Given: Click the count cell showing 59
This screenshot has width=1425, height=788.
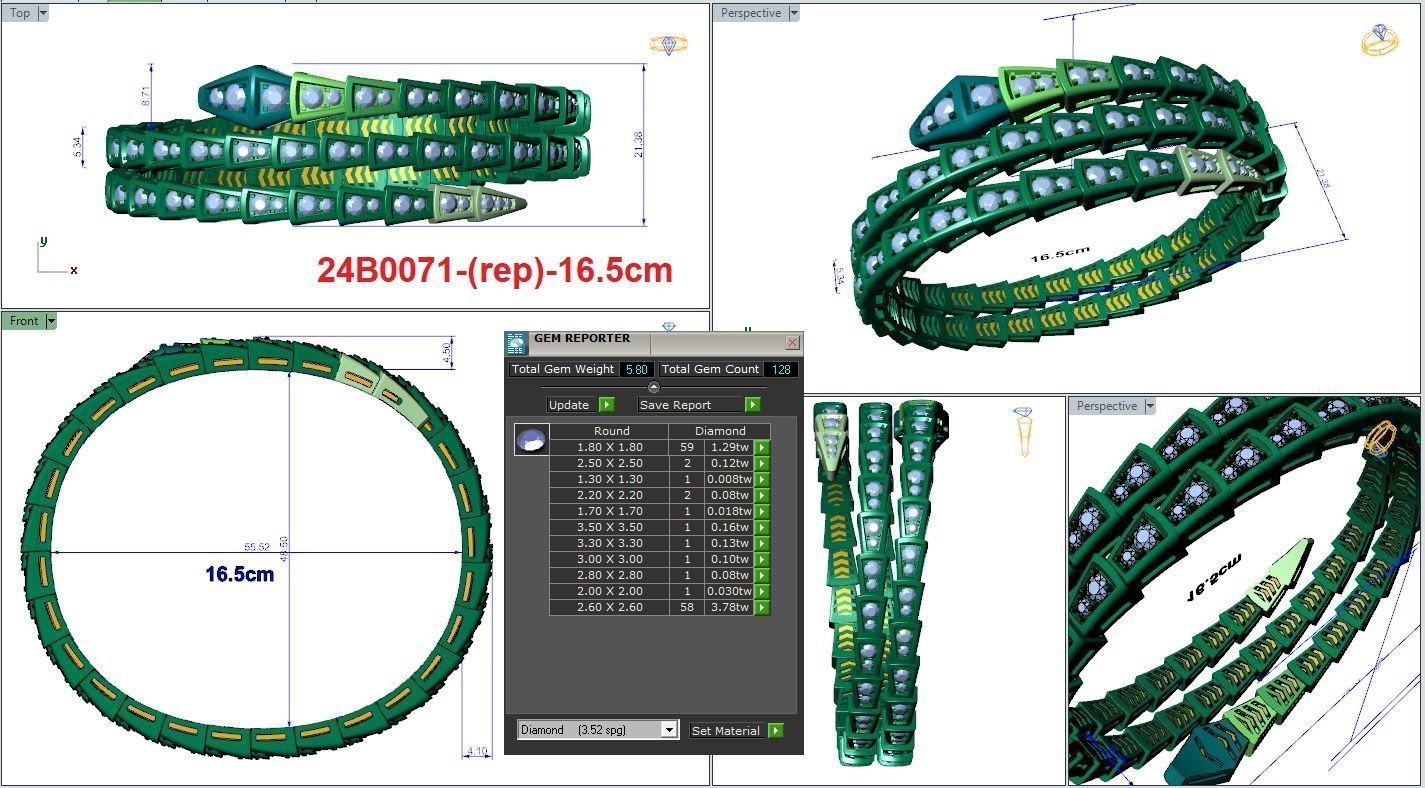Looking at the screenshot, I should [x=687, y=447].
